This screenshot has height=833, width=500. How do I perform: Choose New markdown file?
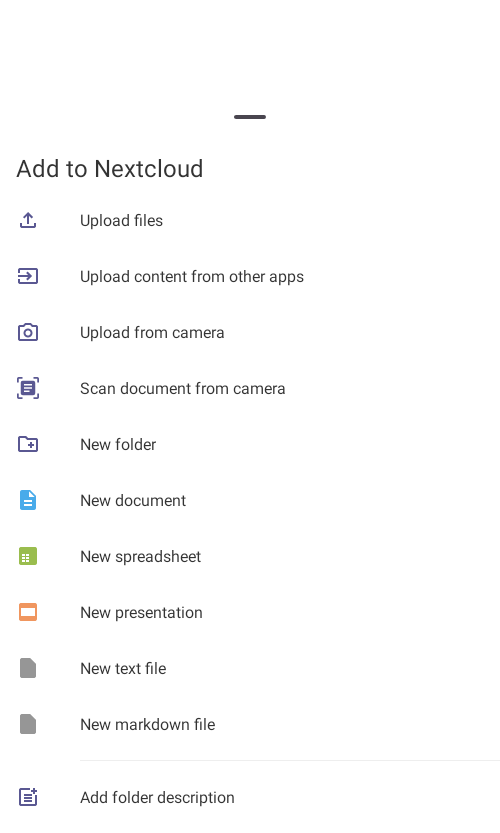(250, 724)
